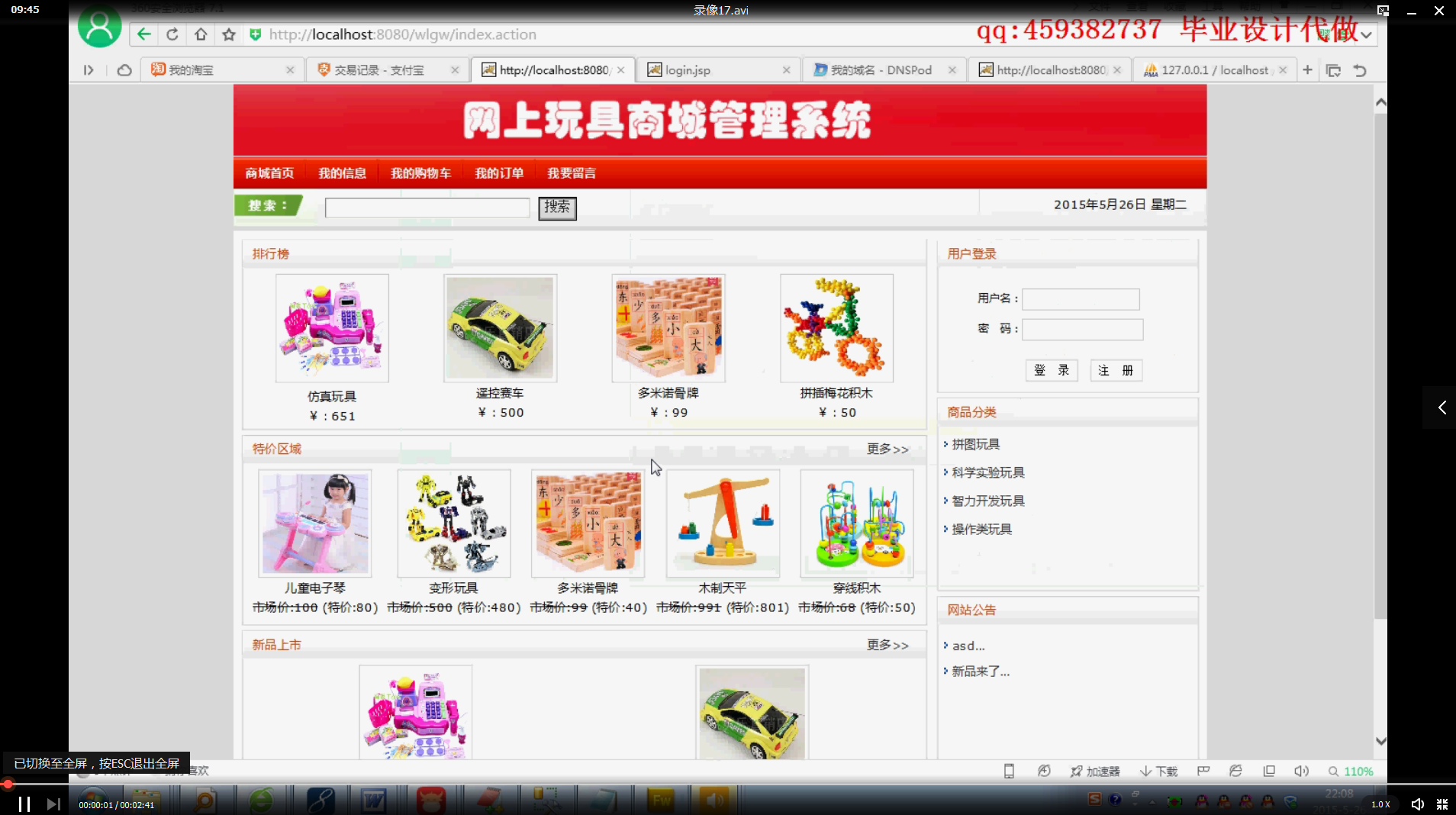Switch to the 127.0.0.1 / localhost tab
The height and width of the screenshot is (815, 1456).
click(x=1215, y=70)
